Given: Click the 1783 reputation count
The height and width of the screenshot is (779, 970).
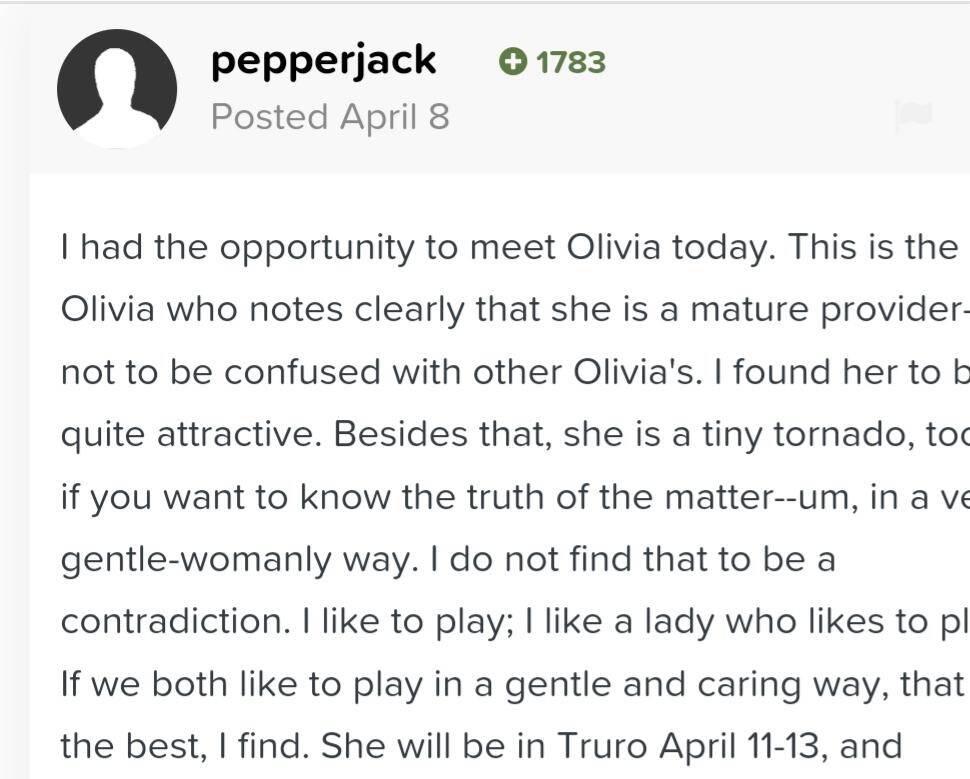Looking at the screenshot, I should [570, 62].
